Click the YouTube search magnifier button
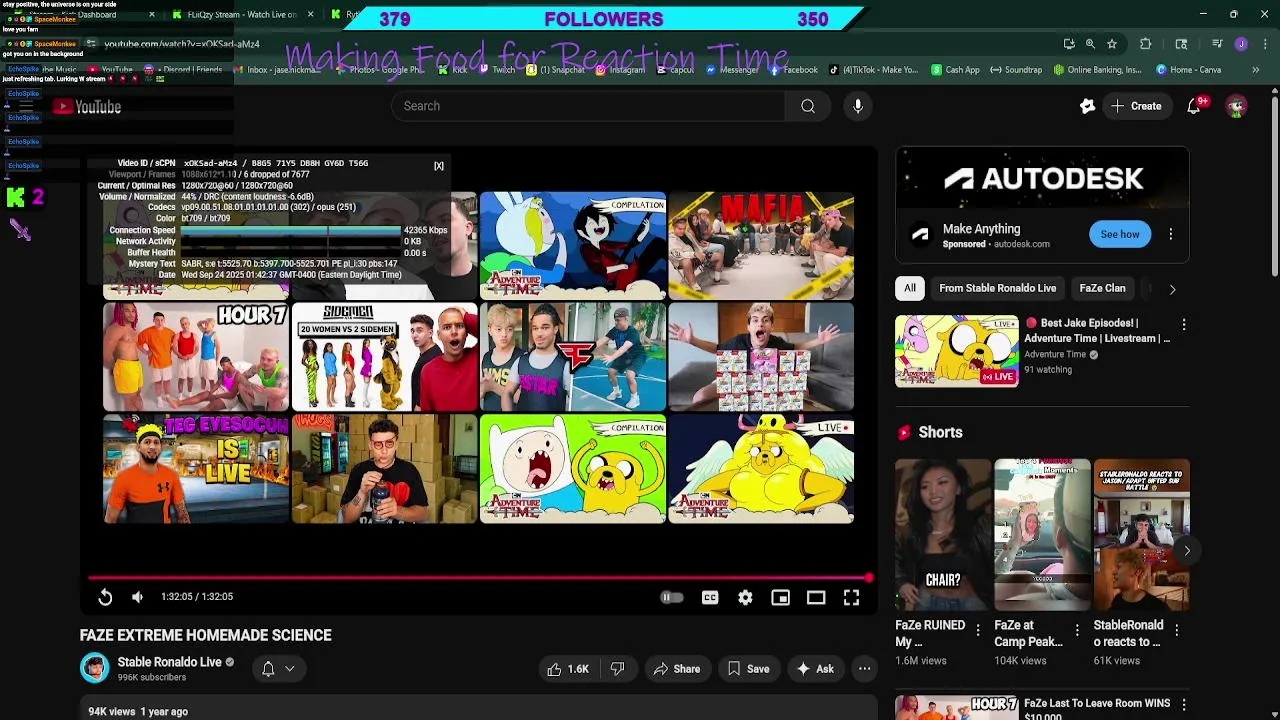1280x720 pixels. (808, 106)
